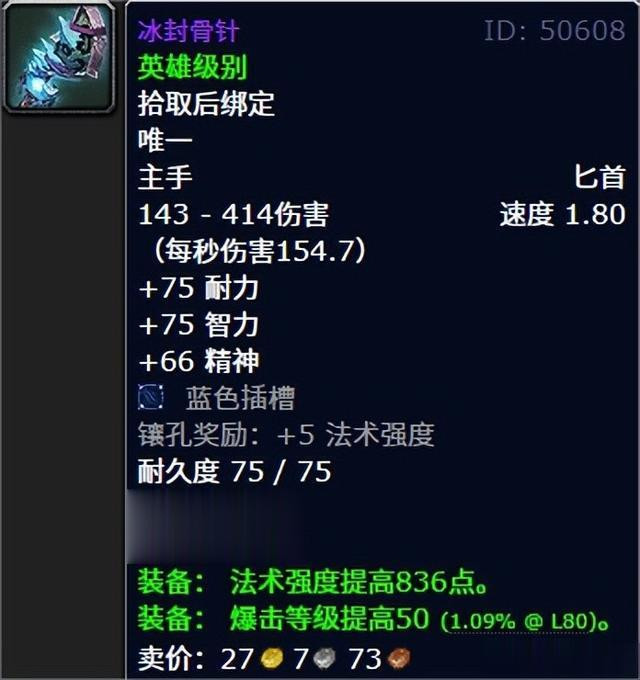Click the blue socket gem icon
This screenshot has height=680, width=640.
(x=150, y=397)
